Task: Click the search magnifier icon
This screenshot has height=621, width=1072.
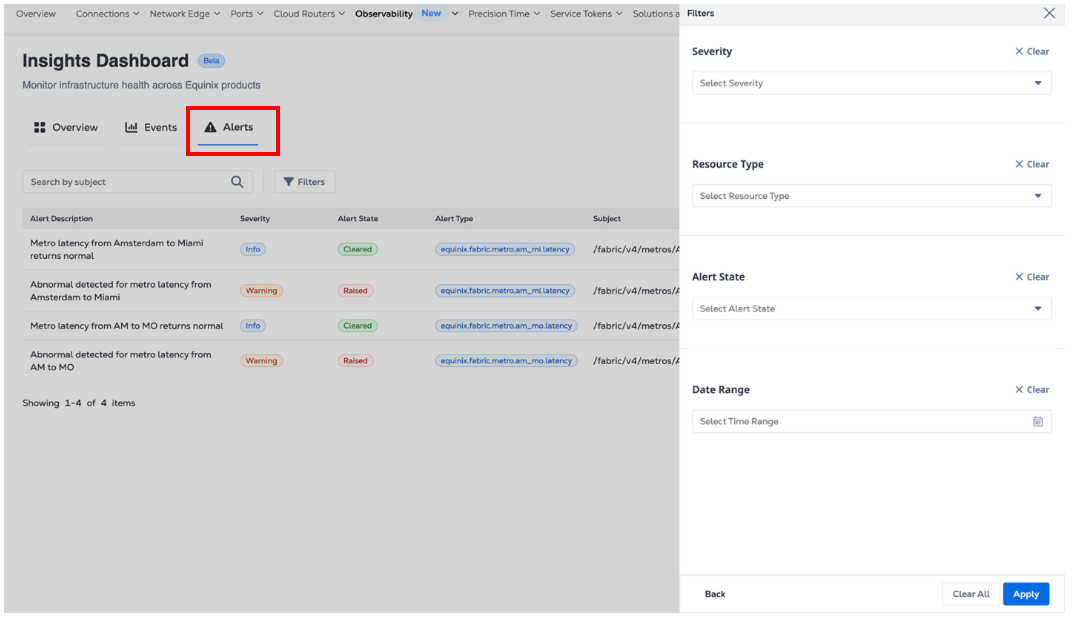Action: (x=237, y=182)
